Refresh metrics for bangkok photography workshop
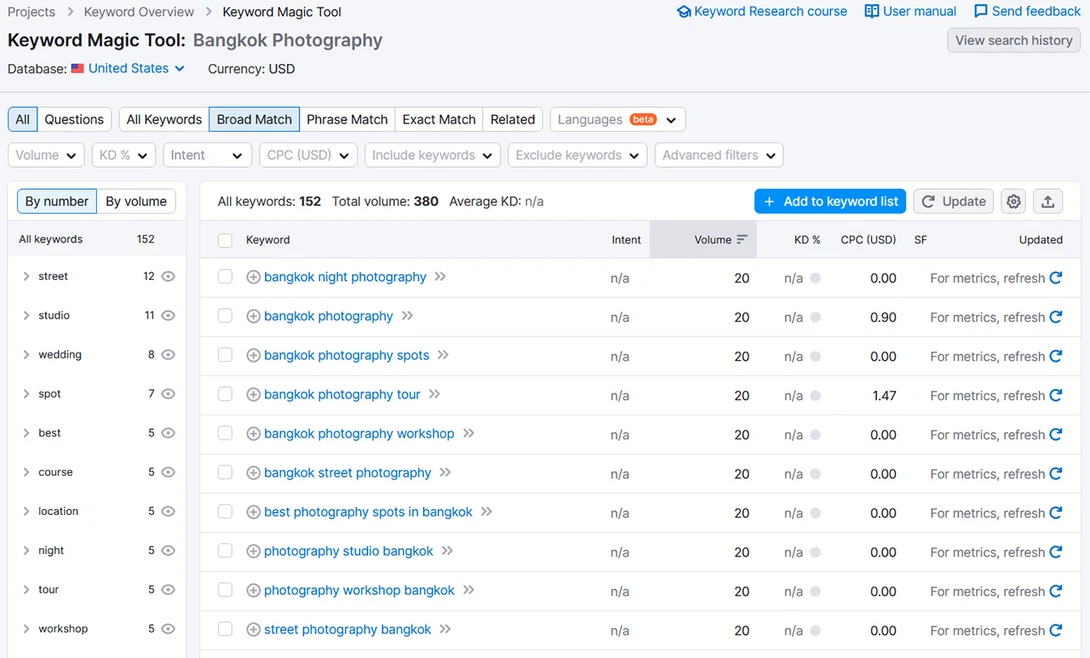Screen dimensions: 1090x658 tap(1056, 434)
